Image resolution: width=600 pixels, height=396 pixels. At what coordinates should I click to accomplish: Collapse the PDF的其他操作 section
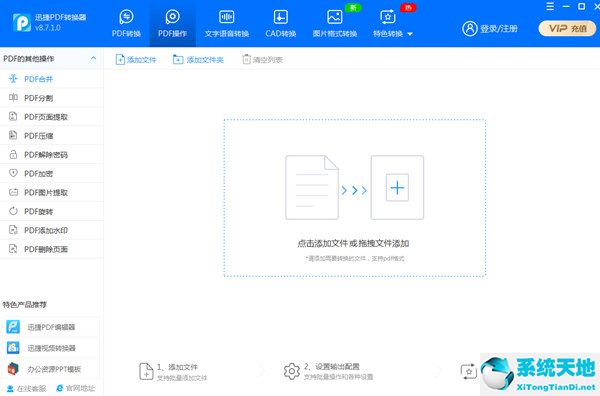[93, 59]
